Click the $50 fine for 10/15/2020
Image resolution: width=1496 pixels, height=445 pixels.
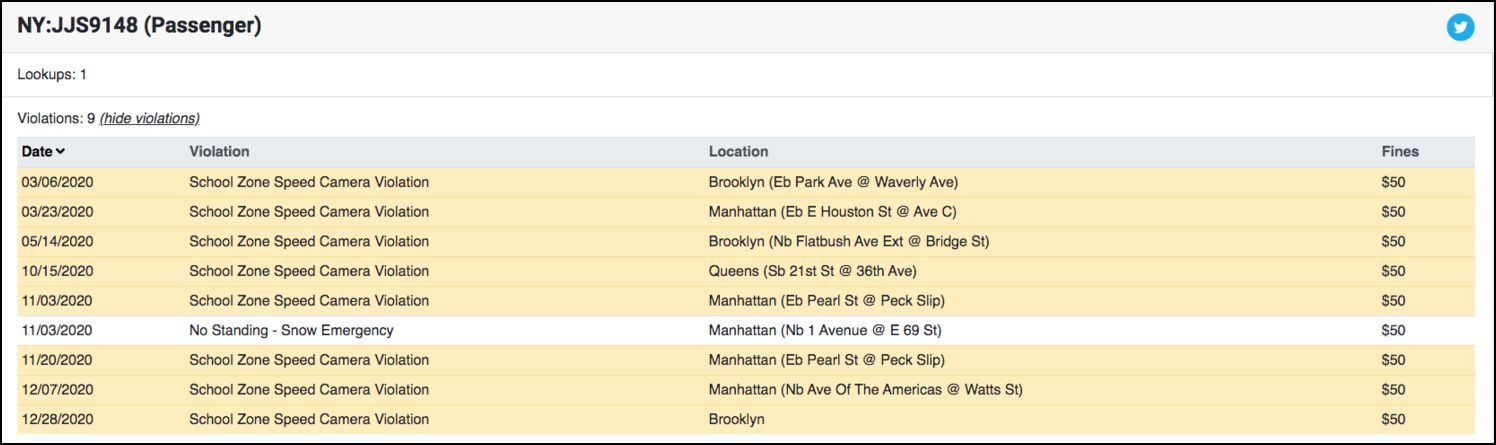click(x=1393, y=271)
